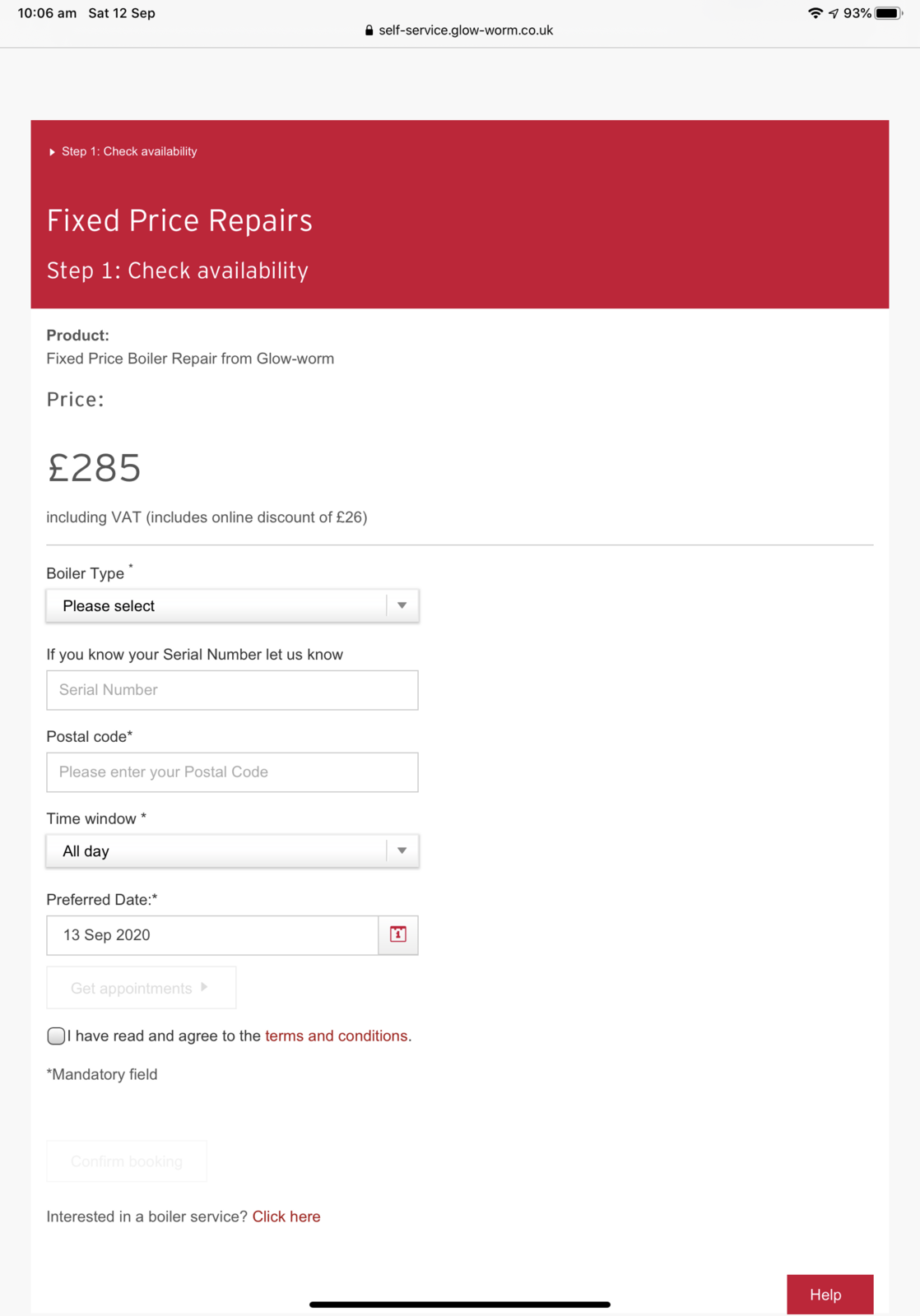
Task: Open the terms and conditions link
Action: pyautogui.click(x=336, y=1036)
